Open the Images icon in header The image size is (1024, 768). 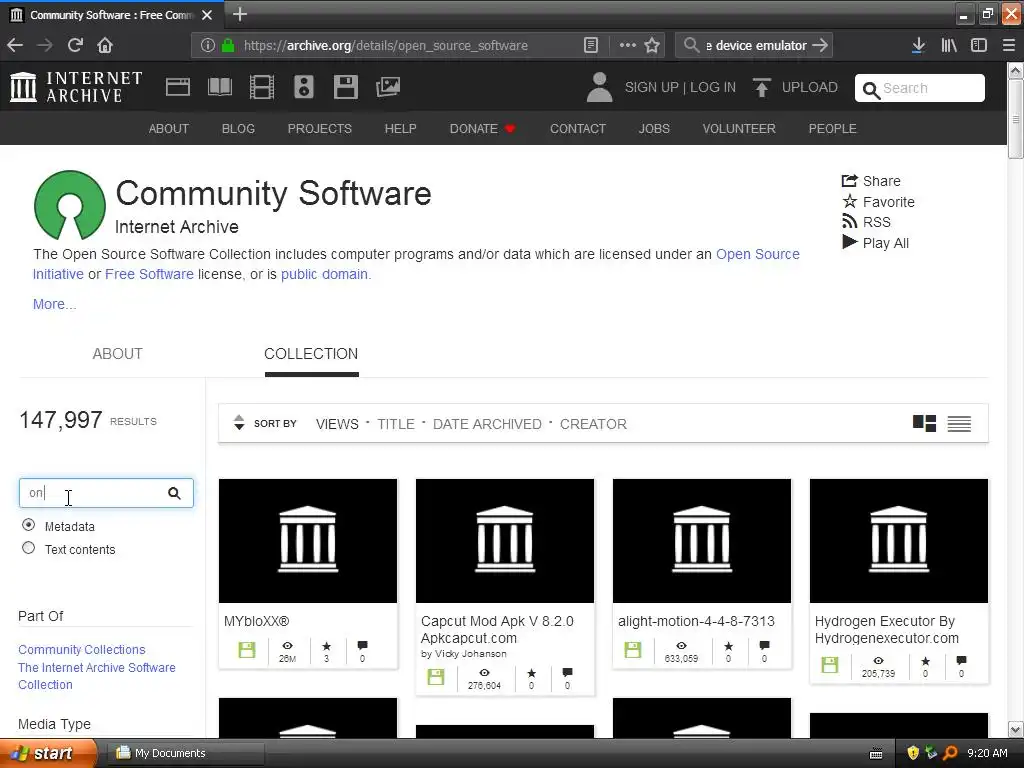pos(388,87)
